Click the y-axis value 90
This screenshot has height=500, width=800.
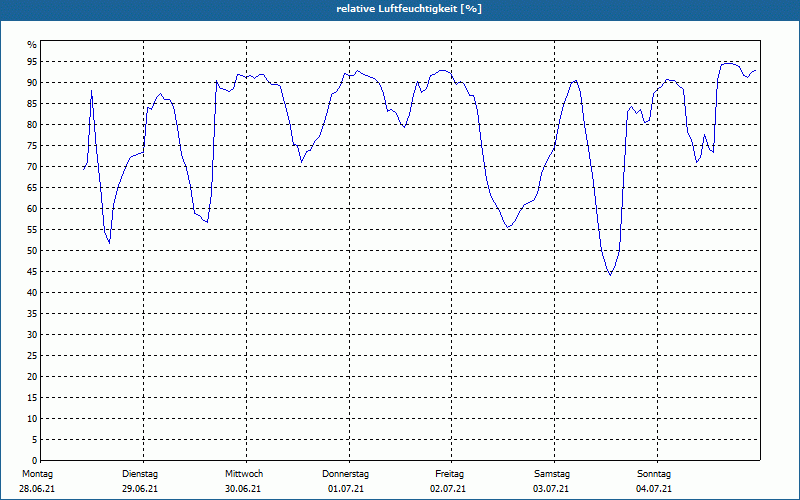(32, 83)
